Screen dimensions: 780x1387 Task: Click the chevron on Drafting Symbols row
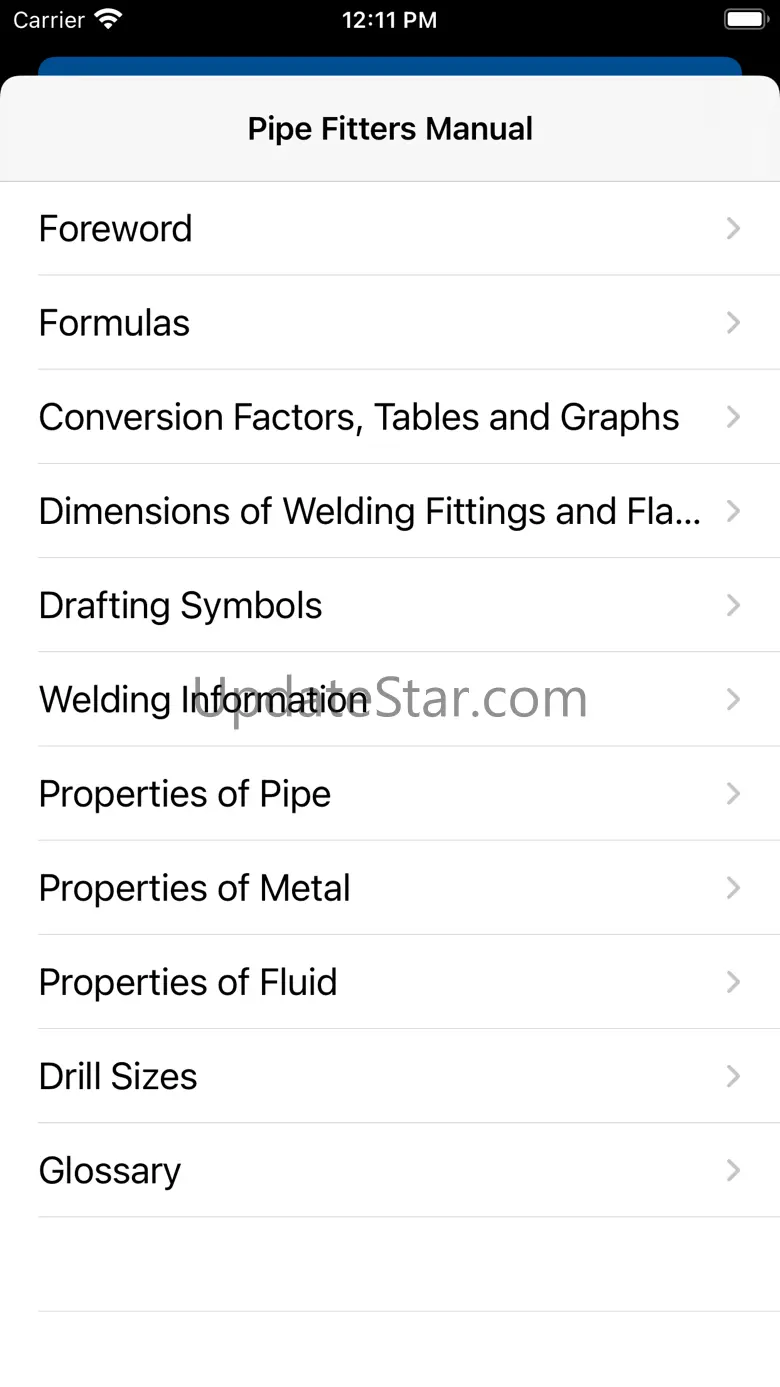(733, 605)
